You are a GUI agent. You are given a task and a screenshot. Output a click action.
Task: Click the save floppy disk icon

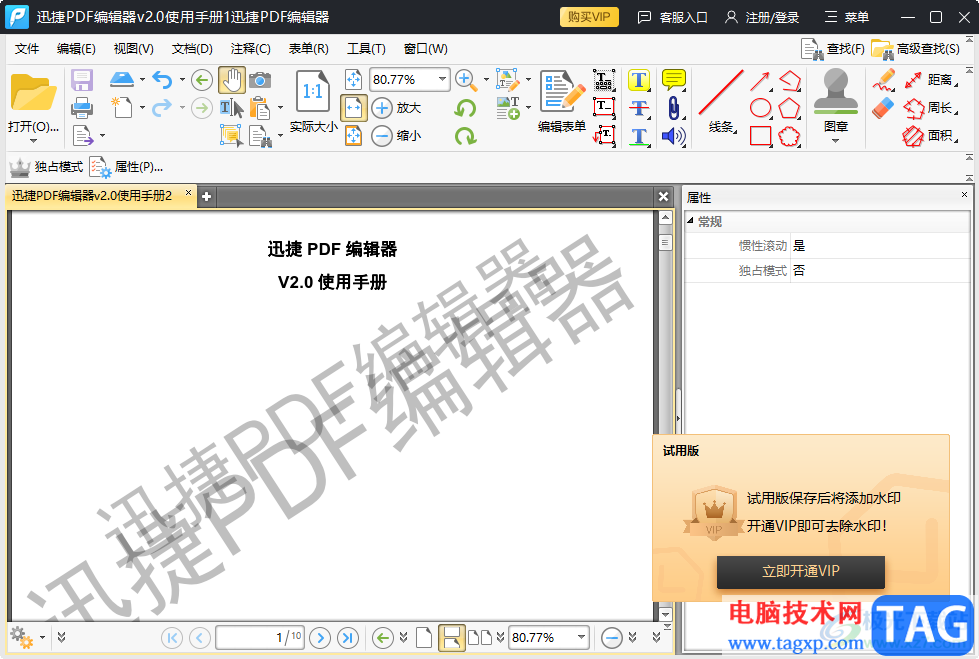[x=82, y=80]
